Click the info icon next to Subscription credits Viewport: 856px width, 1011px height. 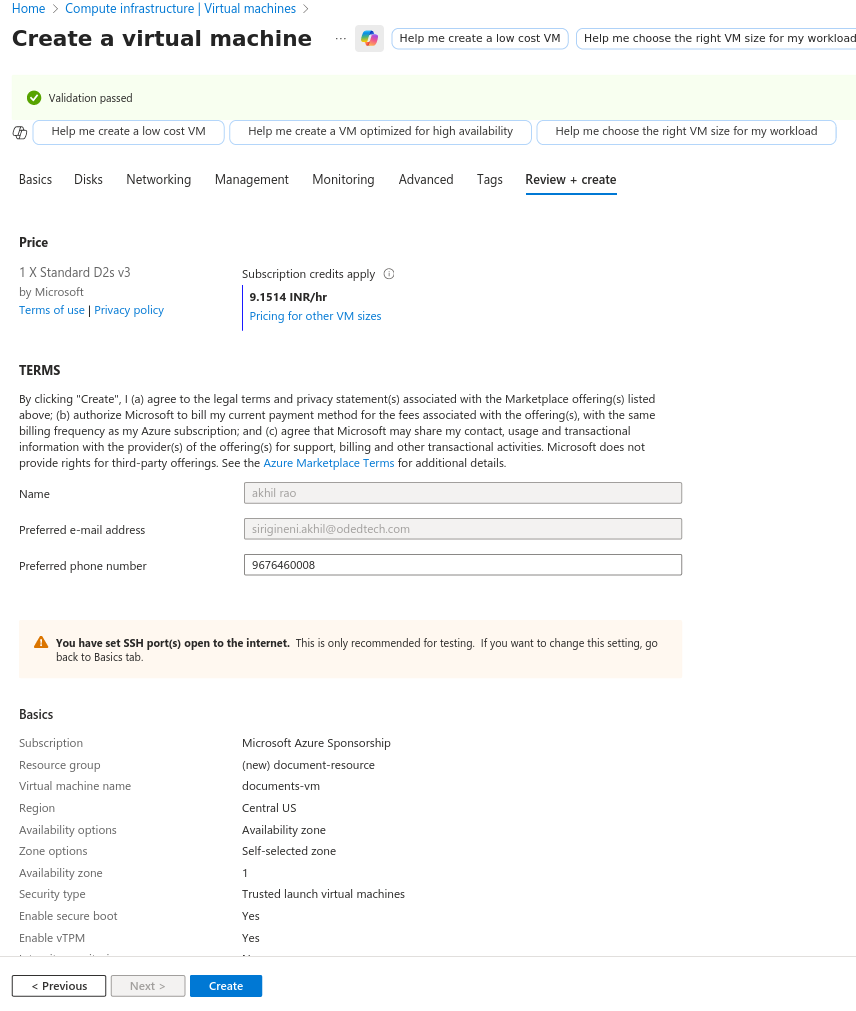(x=389, y=274)
